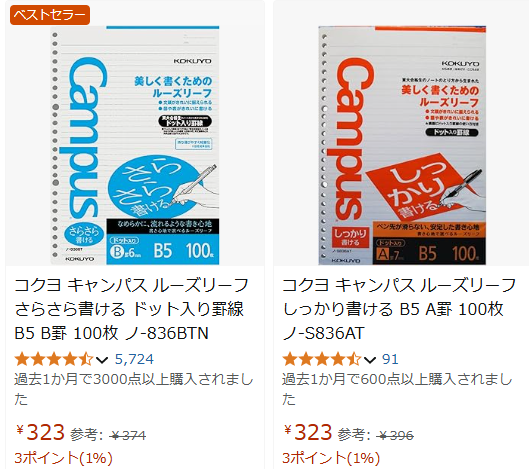Click the ¥323 price of the しっかり product

(x=308, y=432)
